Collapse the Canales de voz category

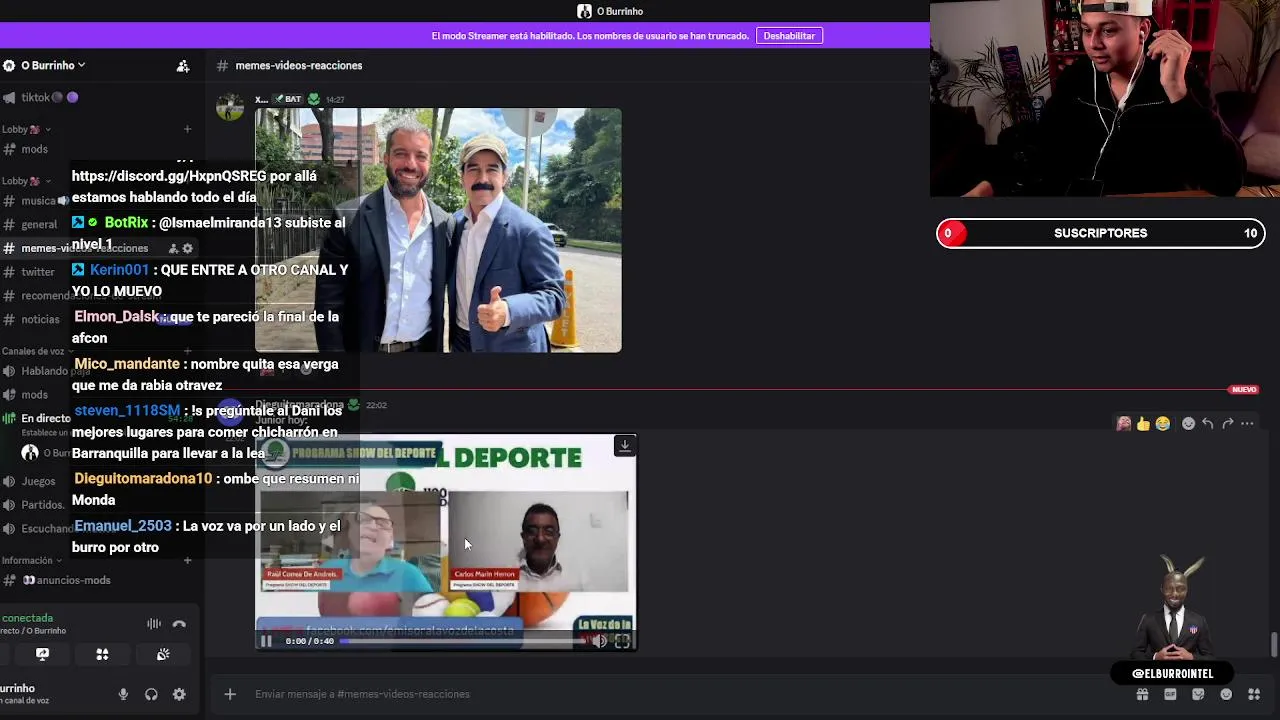coord(36,351)
